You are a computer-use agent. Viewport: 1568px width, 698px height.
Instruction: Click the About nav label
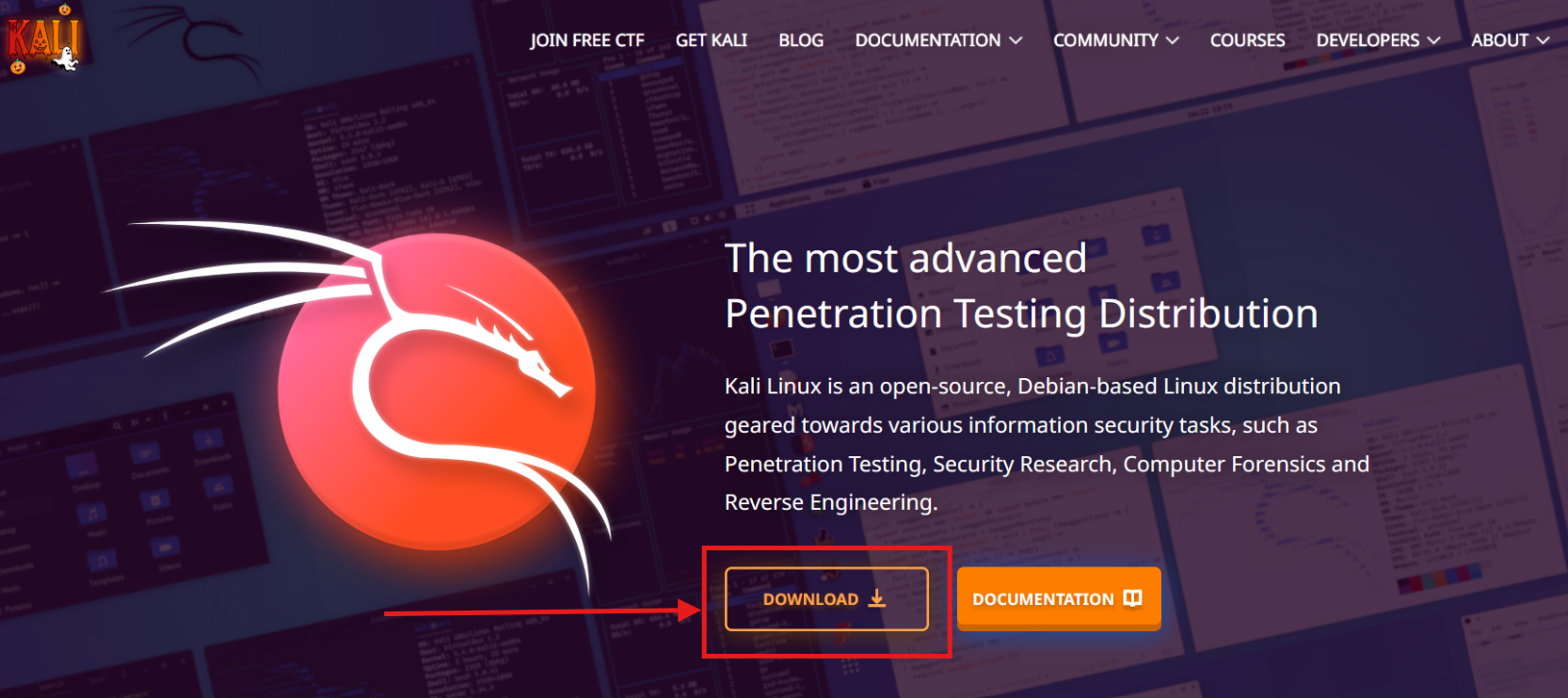1499,40
